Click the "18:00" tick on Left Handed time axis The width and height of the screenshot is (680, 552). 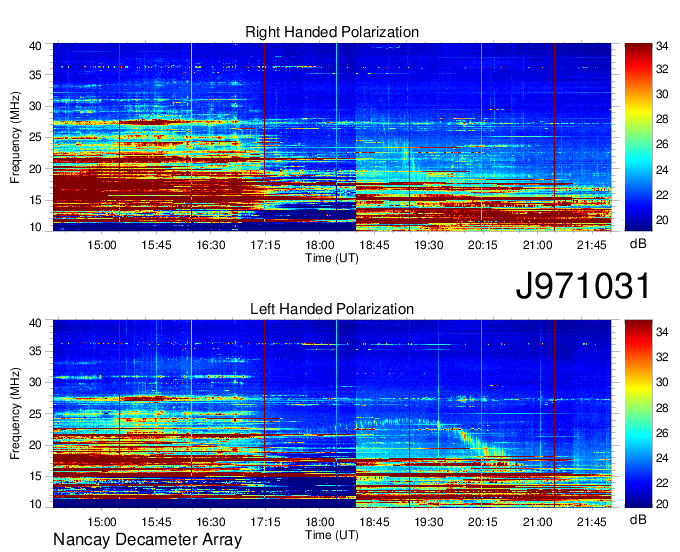click(320, 522)
